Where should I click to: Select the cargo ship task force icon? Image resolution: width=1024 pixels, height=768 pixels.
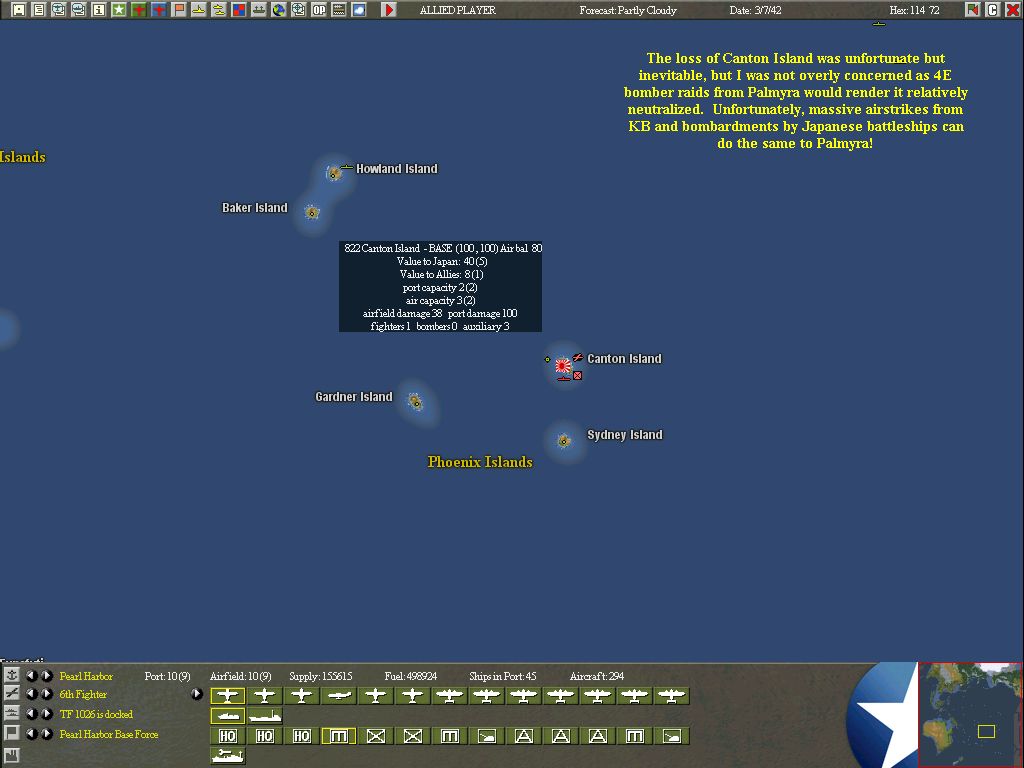tap(264, 716)
